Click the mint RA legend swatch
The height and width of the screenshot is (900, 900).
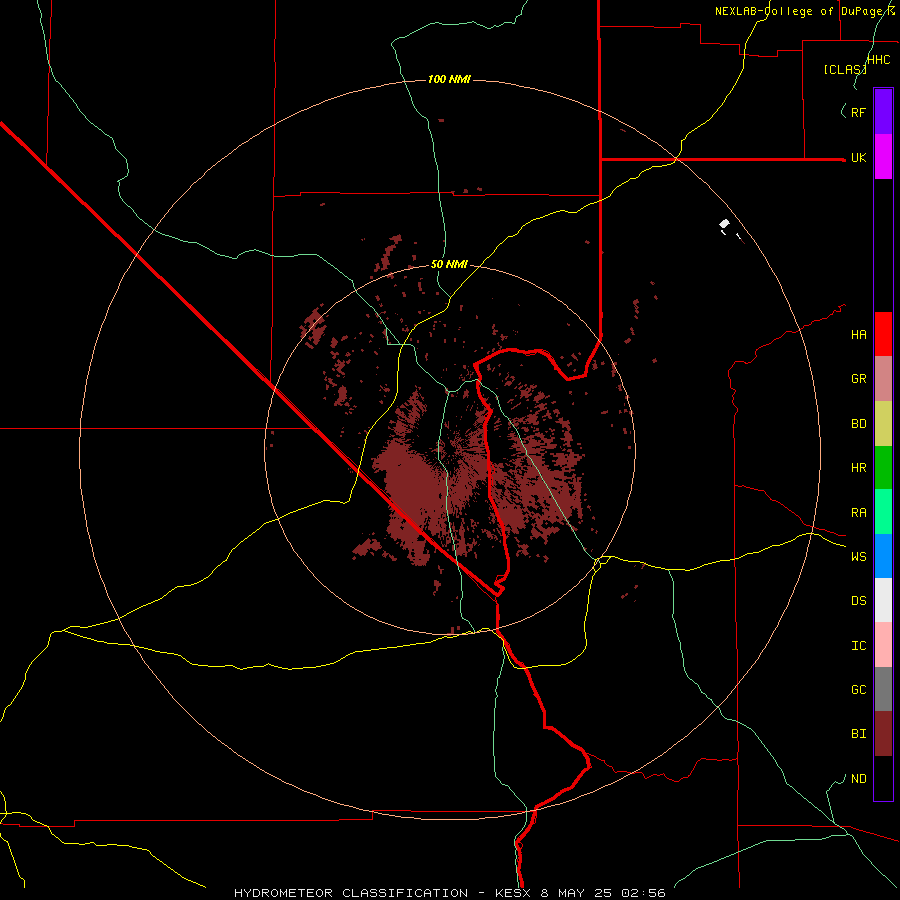[883, 512]
